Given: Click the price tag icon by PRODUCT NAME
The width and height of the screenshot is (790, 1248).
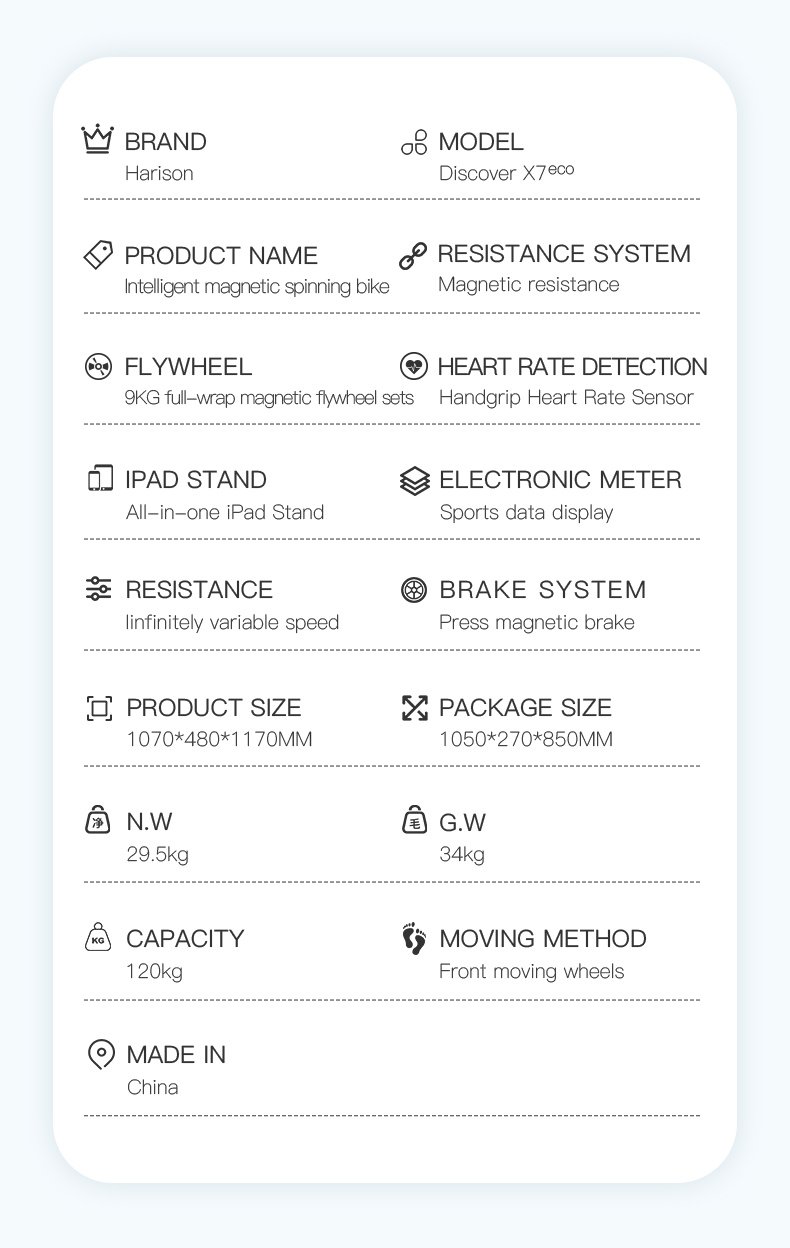Looking at the screenshot, I should pyautogui.click(x=98, y=254).
